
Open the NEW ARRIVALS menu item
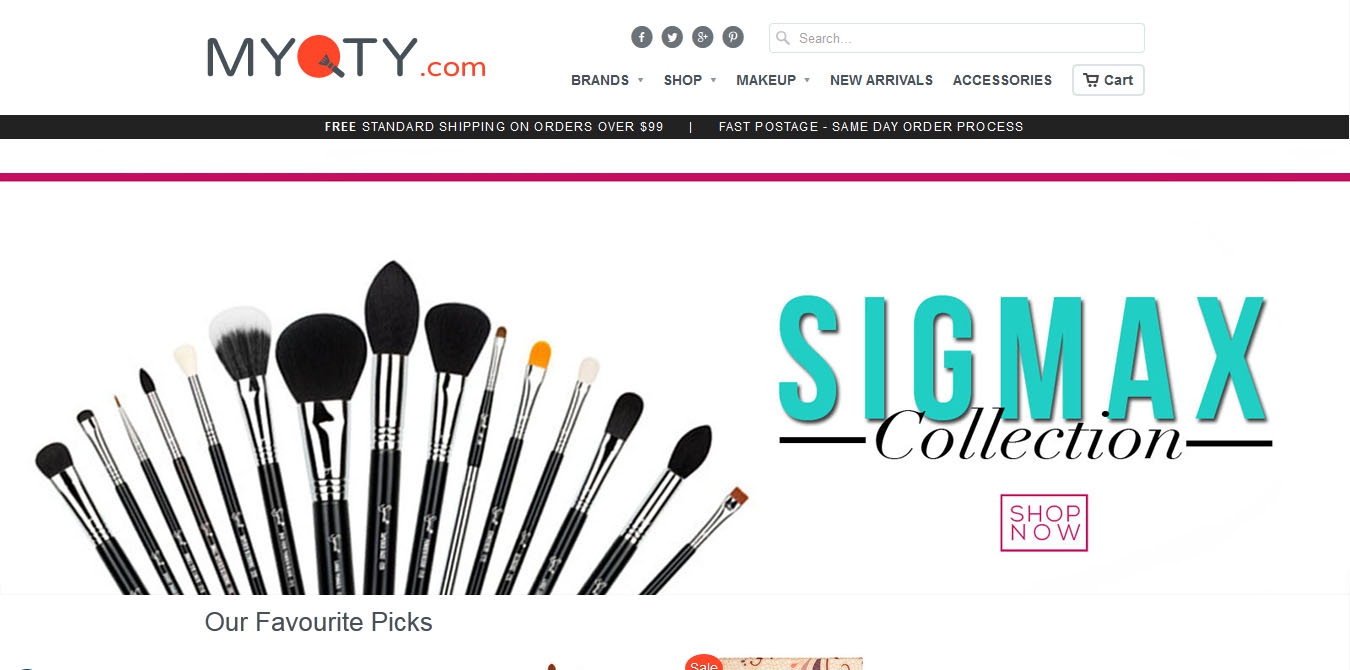tap(881, 80)
